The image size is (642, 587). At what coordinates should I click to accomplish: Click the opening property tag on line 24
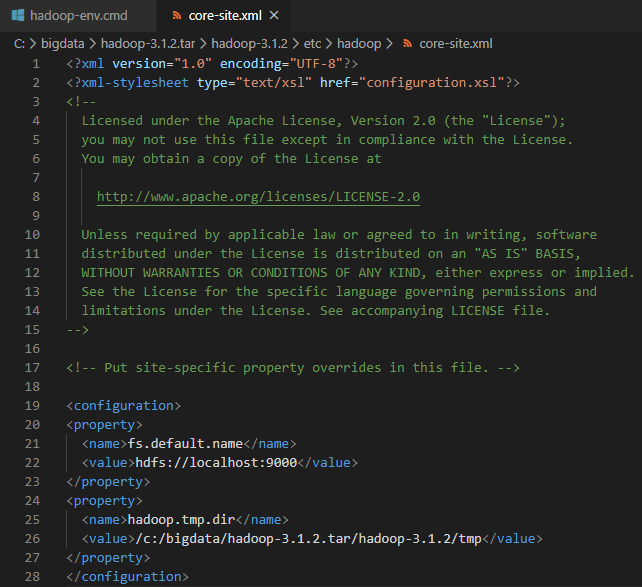coord(104,501)
